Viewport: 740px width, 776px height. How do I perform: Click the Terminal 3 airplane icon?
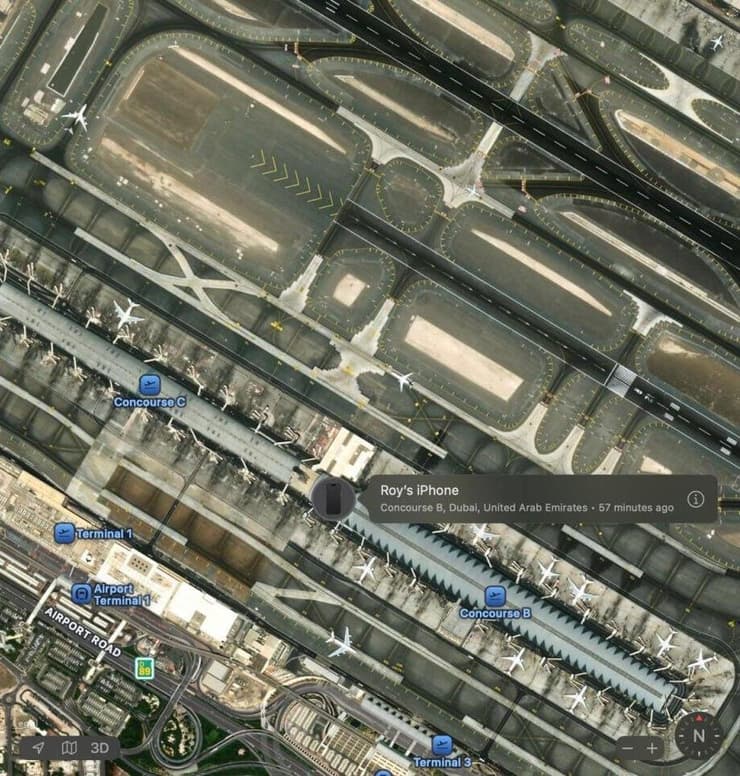(442, 745)
